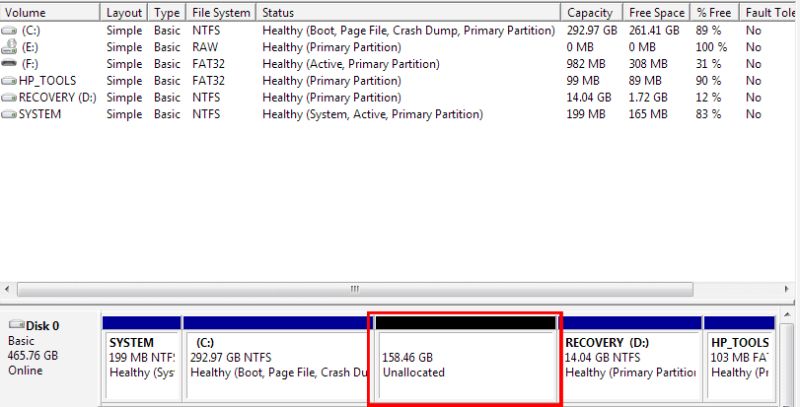Select the RECOVERY (D:) 14.04 GB partition block

(x=632, y=359)
